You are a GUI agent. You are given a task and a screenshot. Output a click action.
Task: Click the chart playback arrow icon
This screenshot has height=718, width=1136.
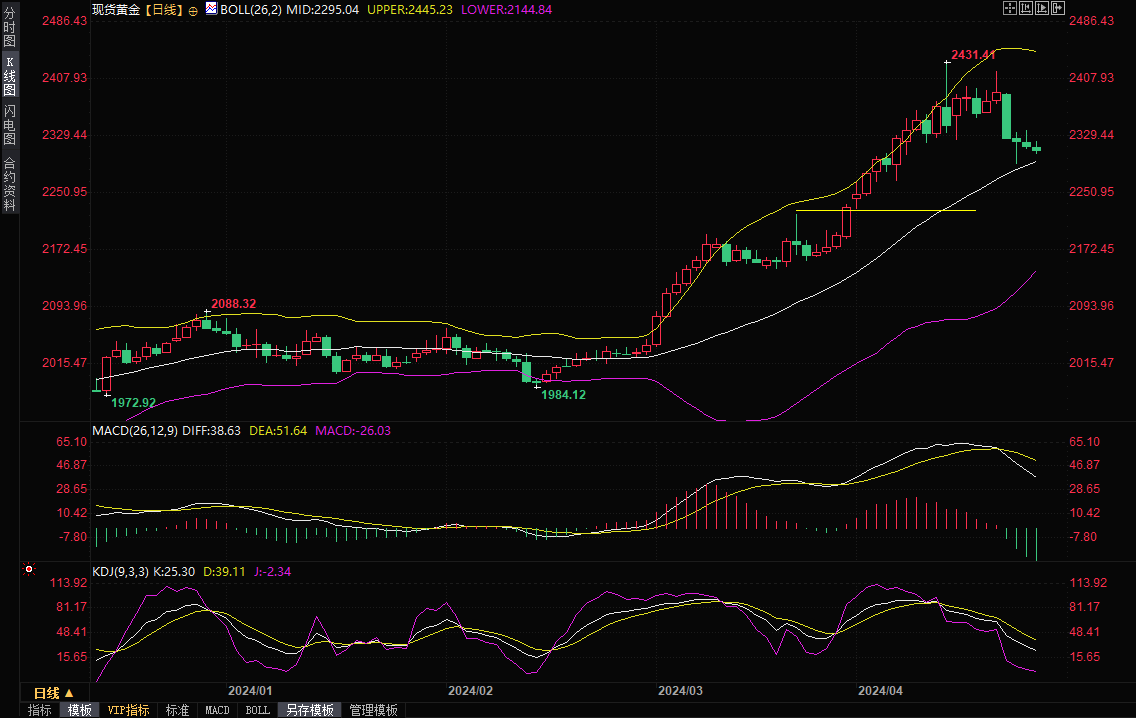tap(1042, 8)
